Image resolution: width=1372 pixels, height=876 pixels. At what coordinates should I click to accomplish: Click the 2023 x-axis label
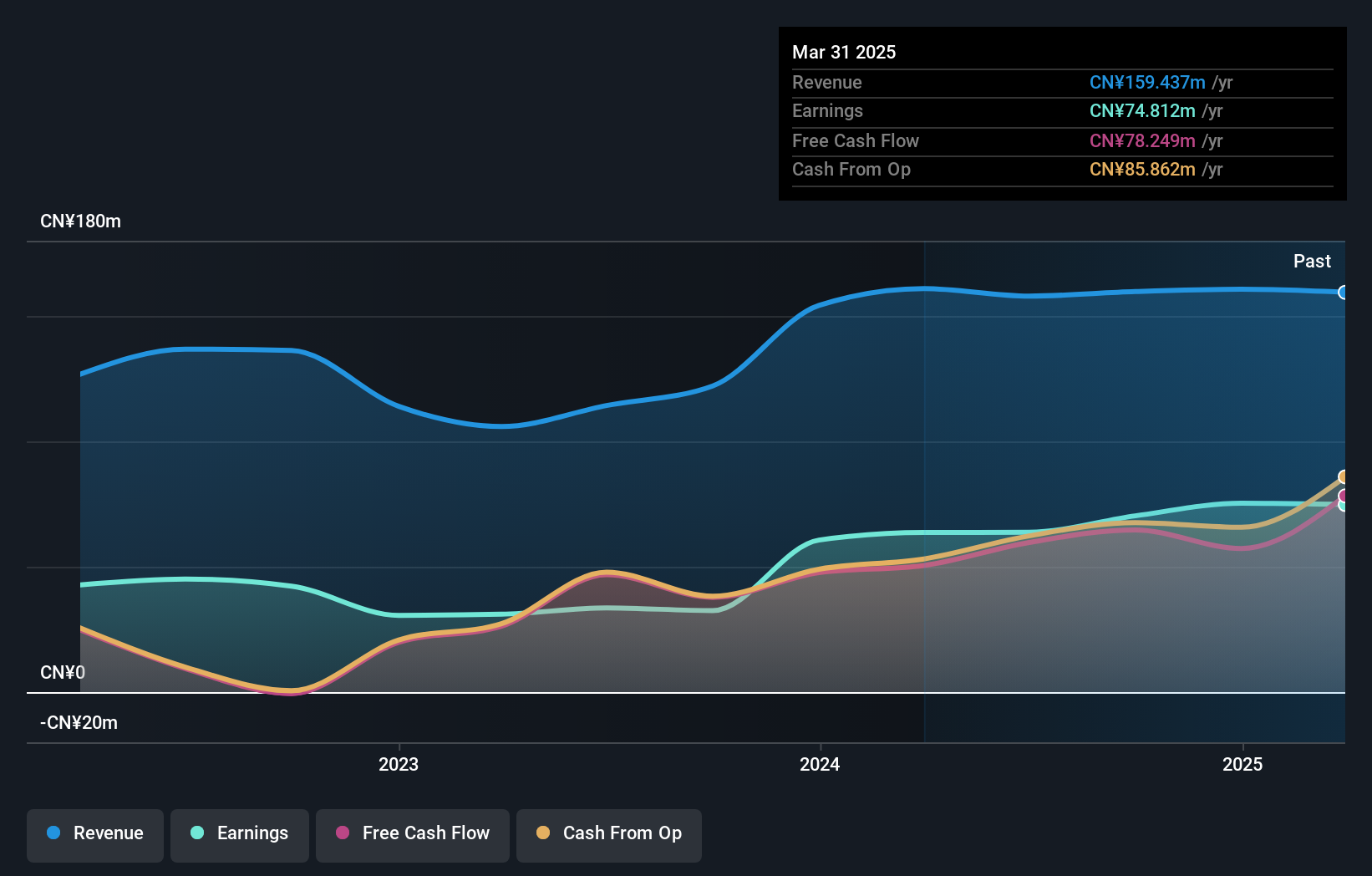(x=399, y=764)
